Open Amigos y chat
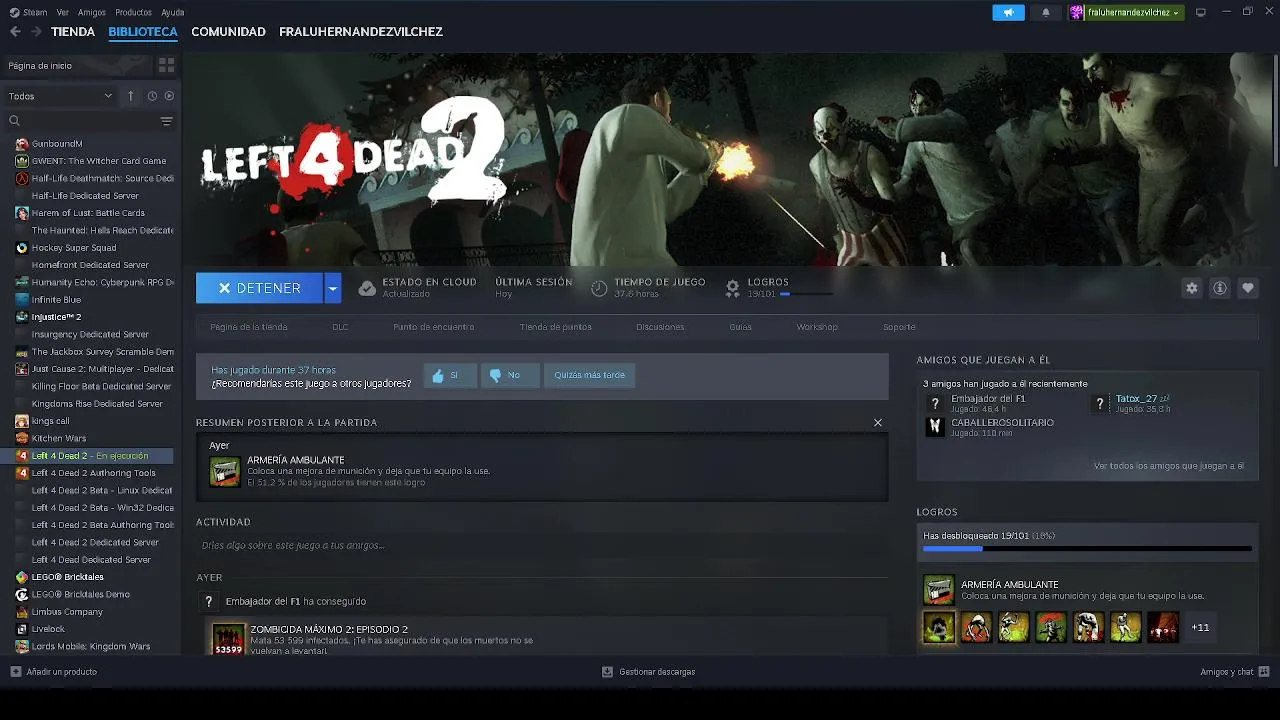This screenshot has width=1280, height=720. coord(1235,672)
